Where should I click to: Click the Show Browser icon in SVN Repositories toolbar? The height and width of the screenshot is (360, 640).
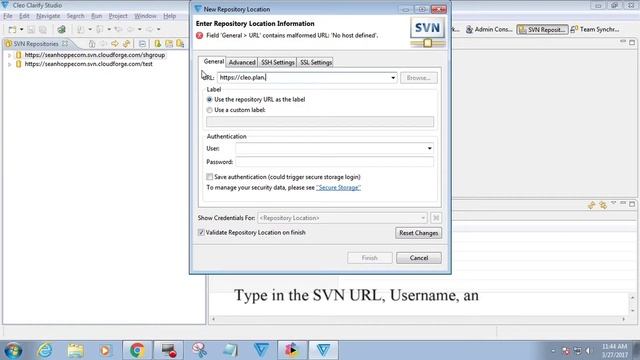click(169, 44)
